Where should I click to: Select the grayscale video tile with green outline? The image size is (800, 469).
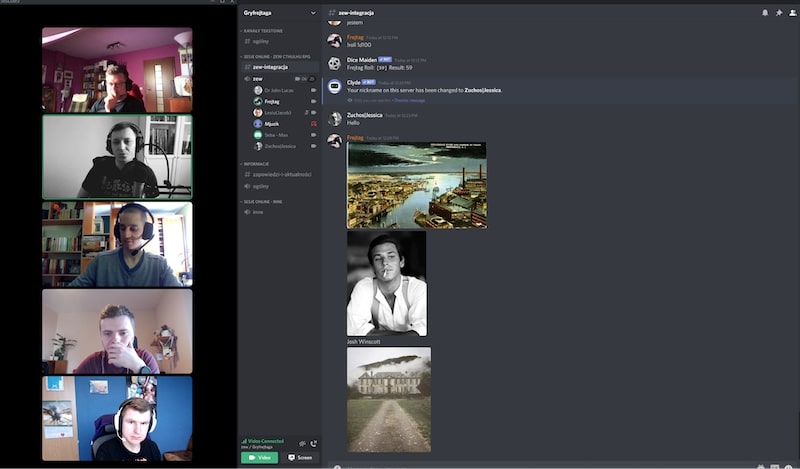(117, 157)
